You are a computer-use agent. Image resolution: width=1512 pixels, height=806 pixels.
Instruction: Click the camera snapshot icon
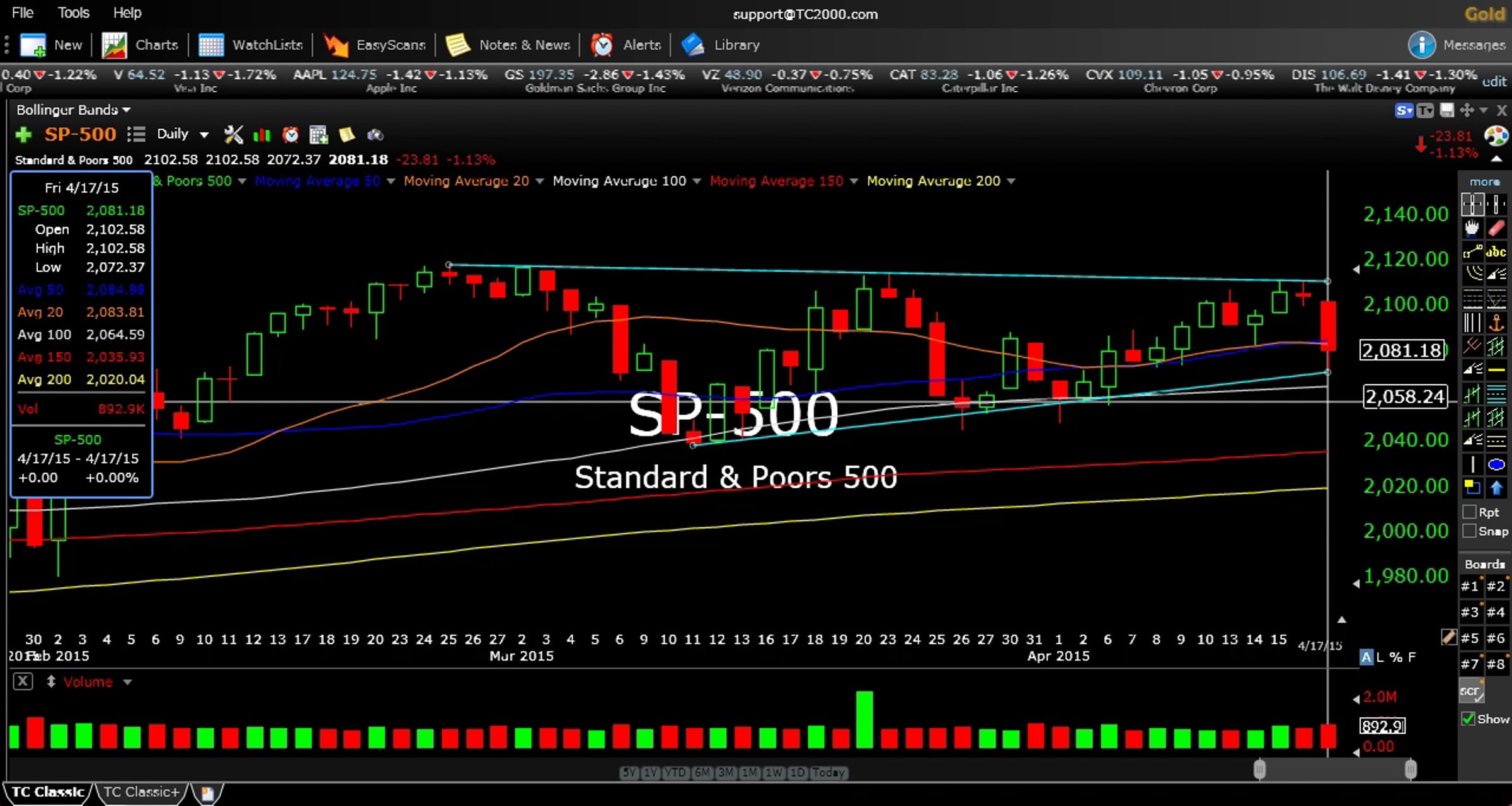point(375,135)
